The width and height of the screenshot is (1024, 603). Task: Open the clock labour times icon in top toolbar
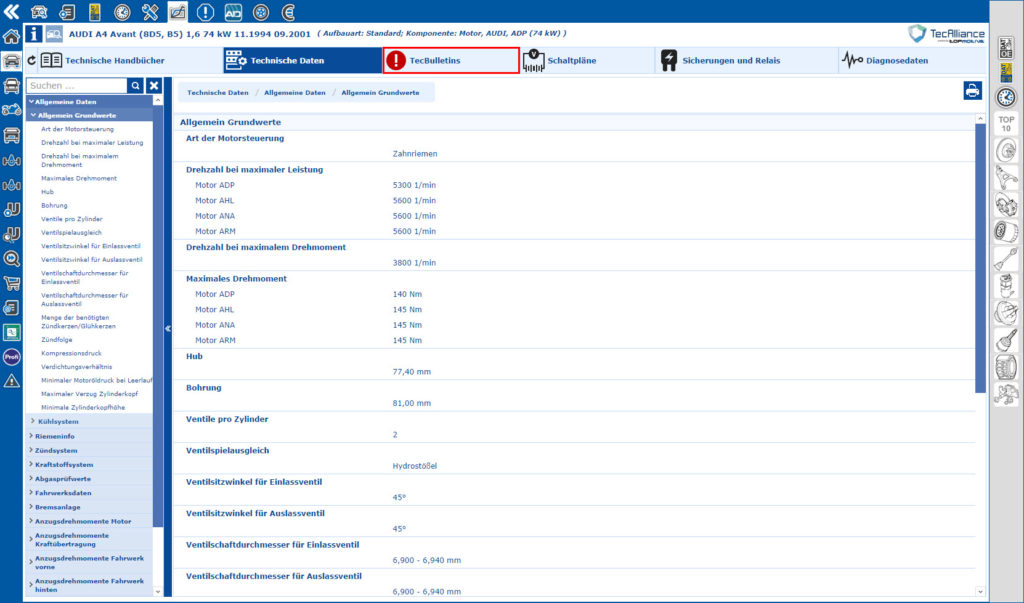122,12
